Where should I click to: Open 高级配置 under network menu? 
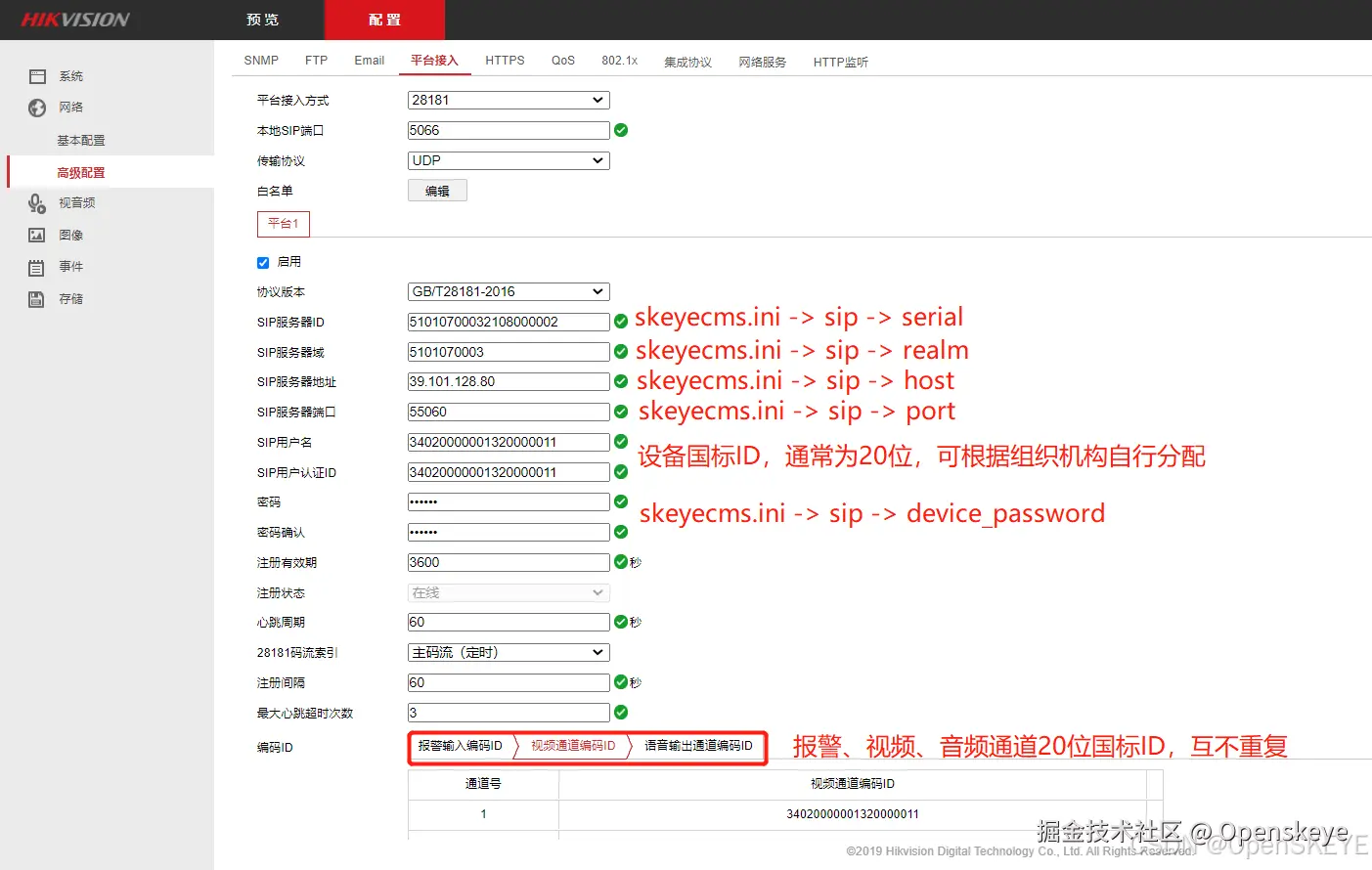click(x=81, y=173)
